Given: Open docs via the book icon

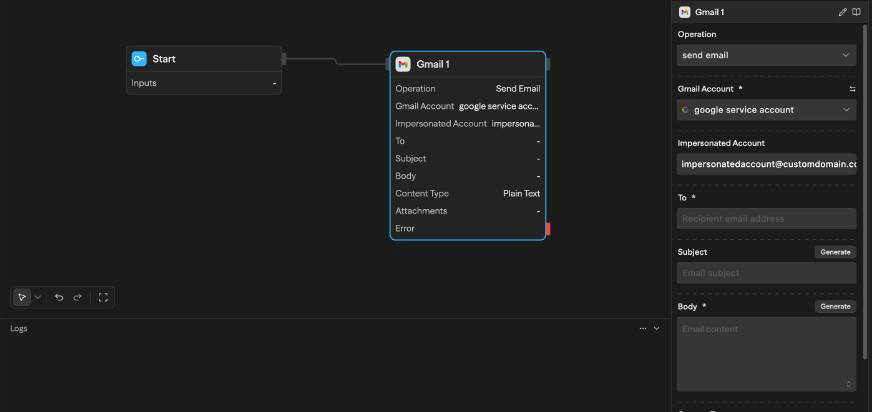Looking at the screenshot, I should pos(856,12).
